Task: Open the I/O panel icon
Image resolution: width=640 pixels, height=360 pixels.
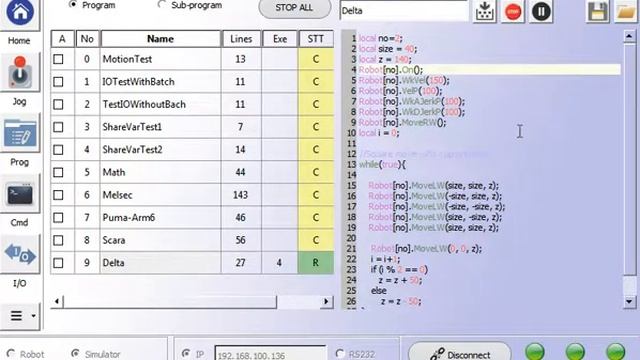Action: (x=20, y=254)
